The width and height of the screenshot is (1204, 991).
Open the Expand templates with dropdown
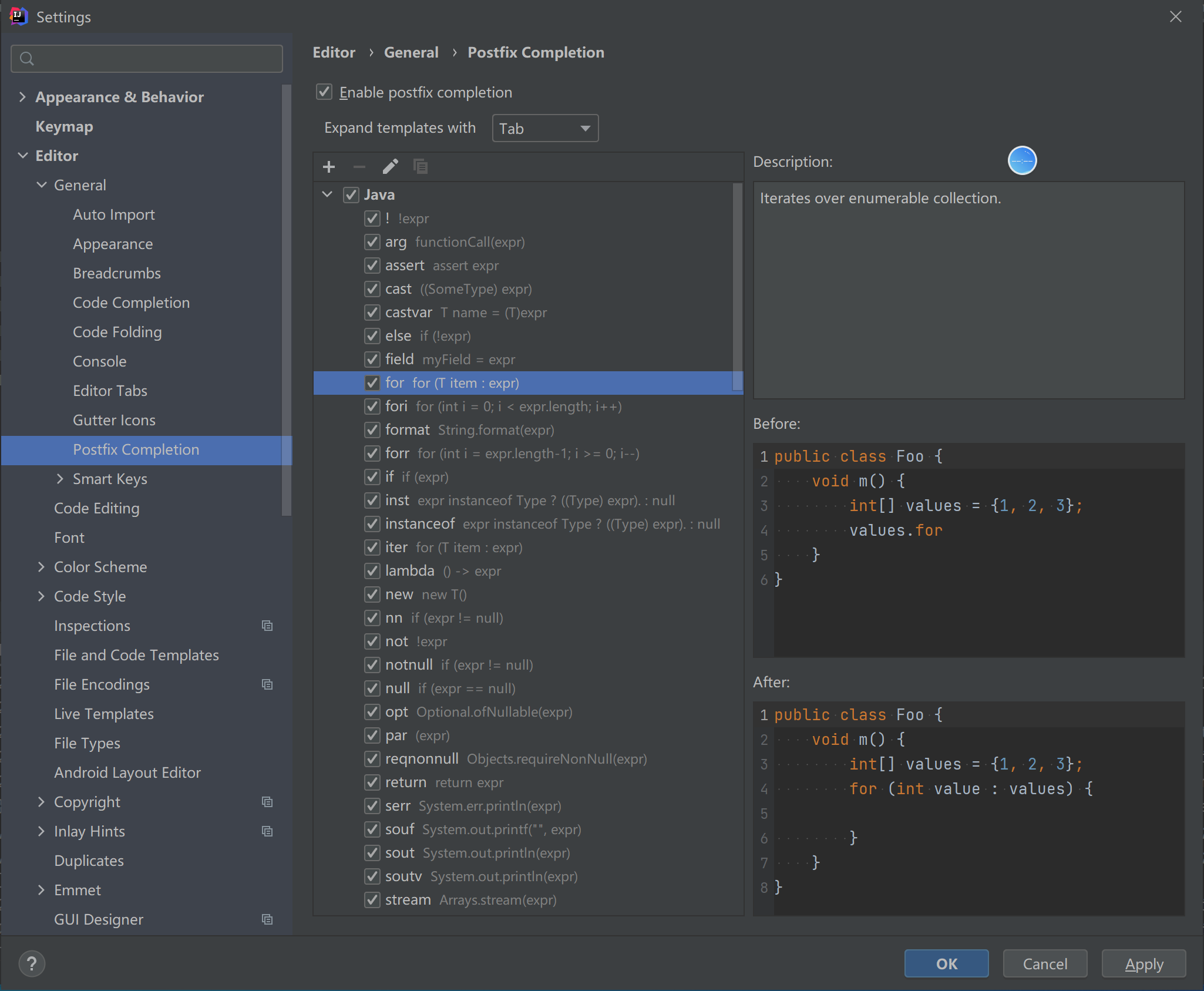[x=545, y=128]
